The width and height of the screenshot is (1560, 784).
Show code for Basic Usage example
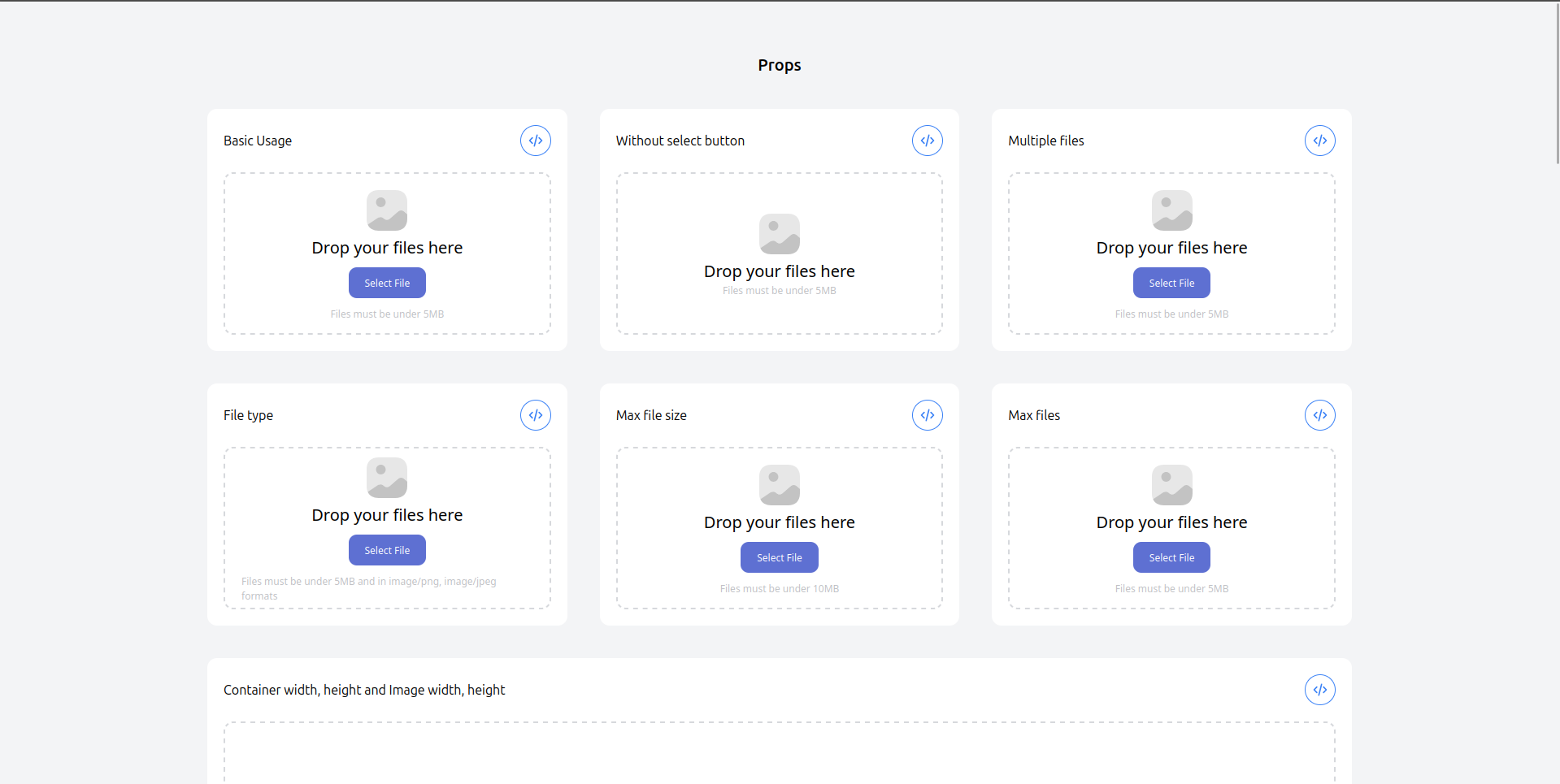click(535, 141)
